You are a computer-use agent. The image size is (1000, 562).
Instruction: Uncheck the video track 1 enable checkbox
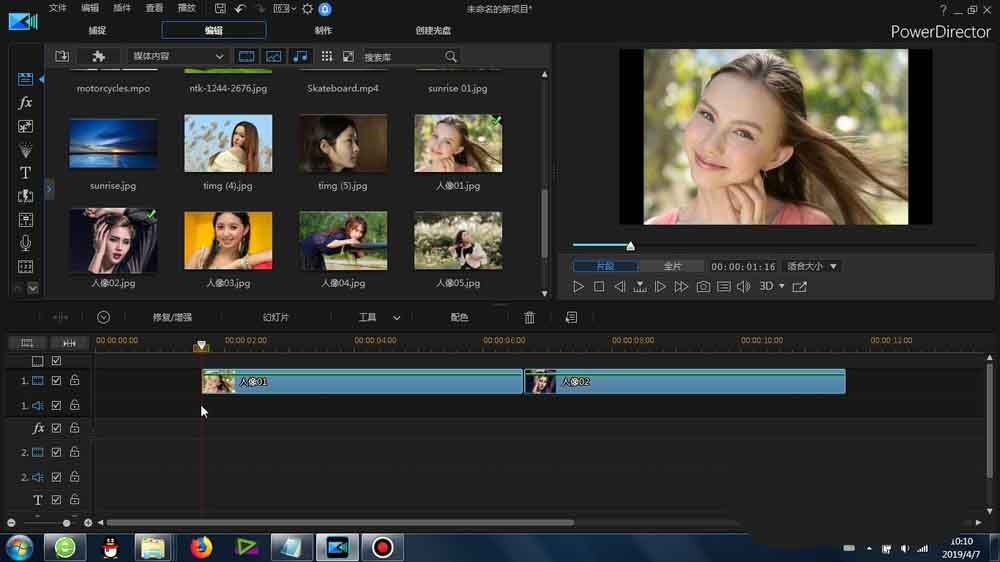pyautogui.click(x=57, y=381)
